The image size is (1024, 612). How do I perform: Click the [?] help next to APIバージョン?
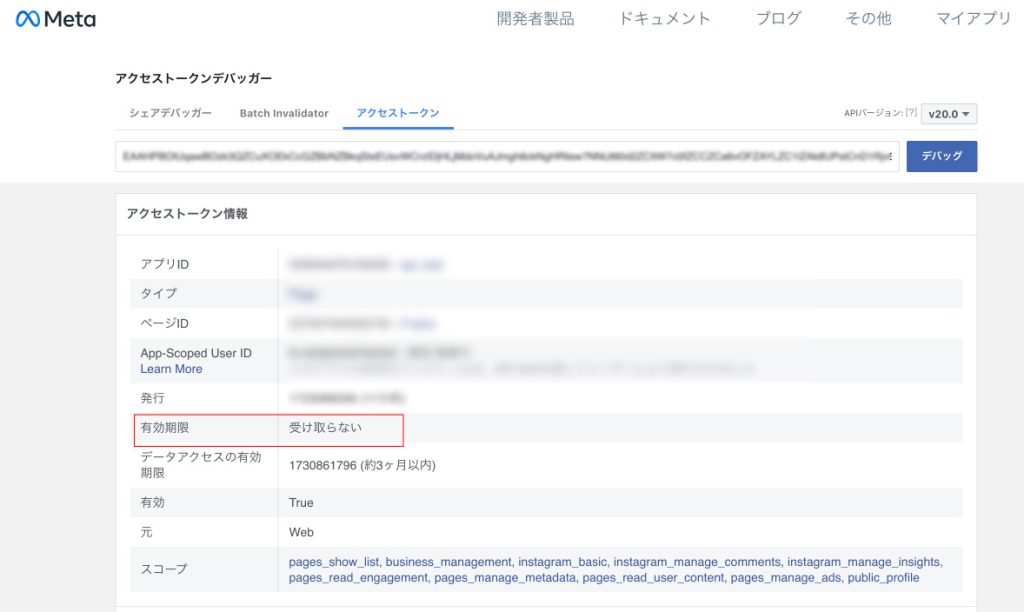(911, 114)
